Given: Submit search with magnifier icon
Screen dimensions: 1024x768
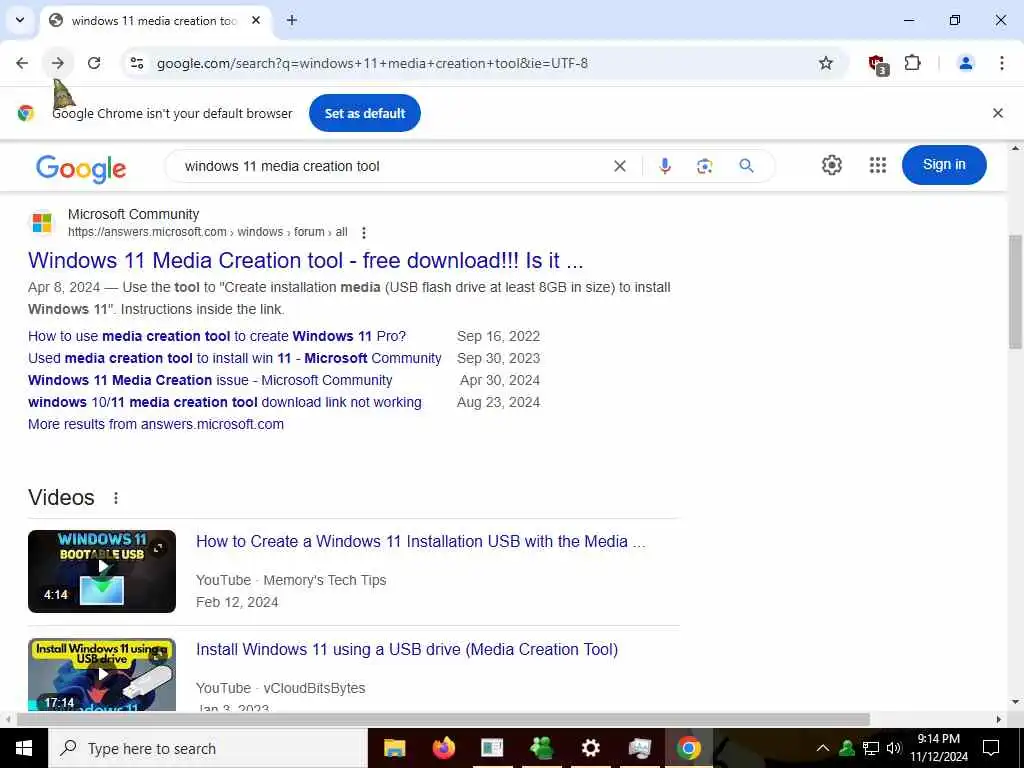Looking at the screenshot, I should point(746,166).
